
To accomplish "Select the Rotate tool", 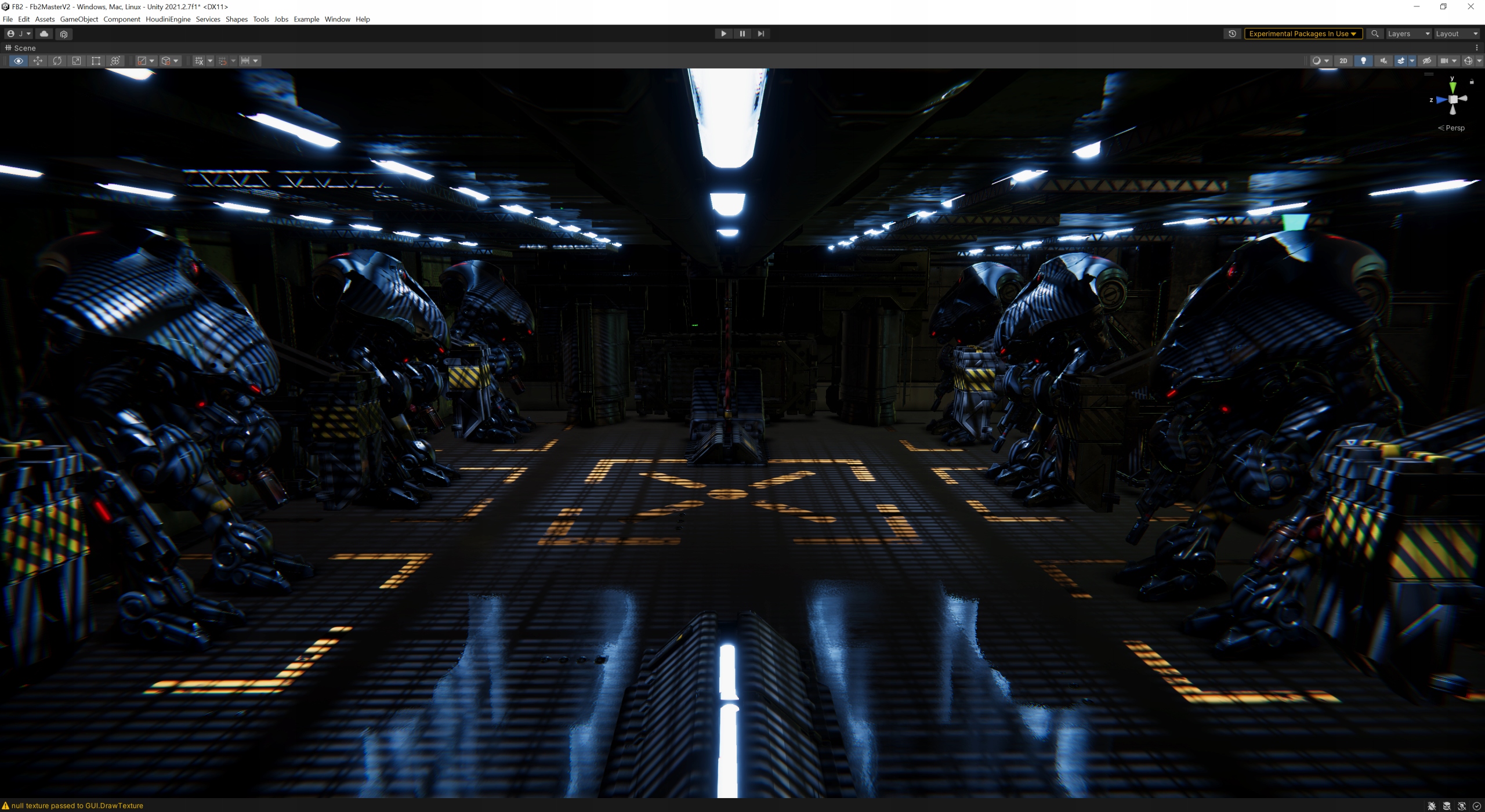I will click(57, 61).
